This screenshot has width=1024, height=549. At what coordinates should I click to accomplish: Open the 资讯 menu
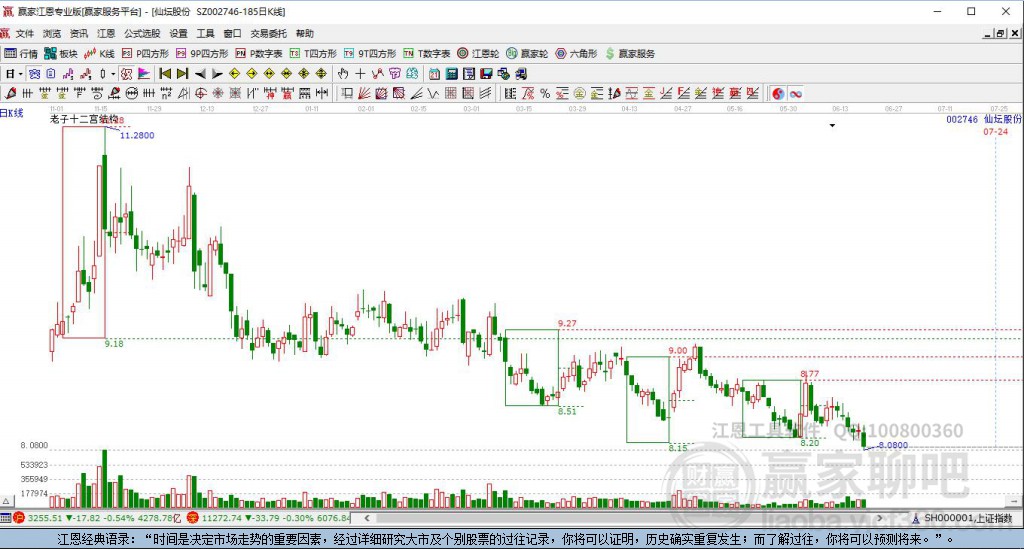[79, 33]
